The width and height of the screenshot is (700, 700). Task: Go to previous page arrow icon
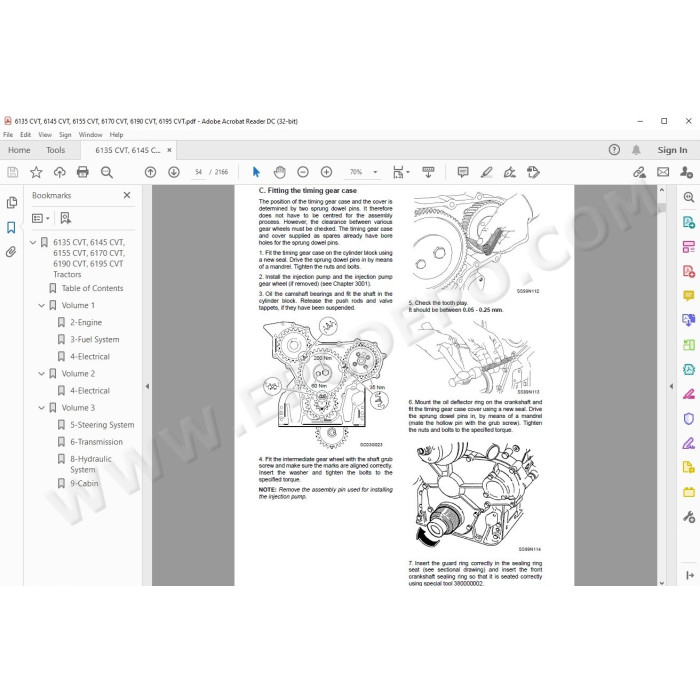click(150, 172)
